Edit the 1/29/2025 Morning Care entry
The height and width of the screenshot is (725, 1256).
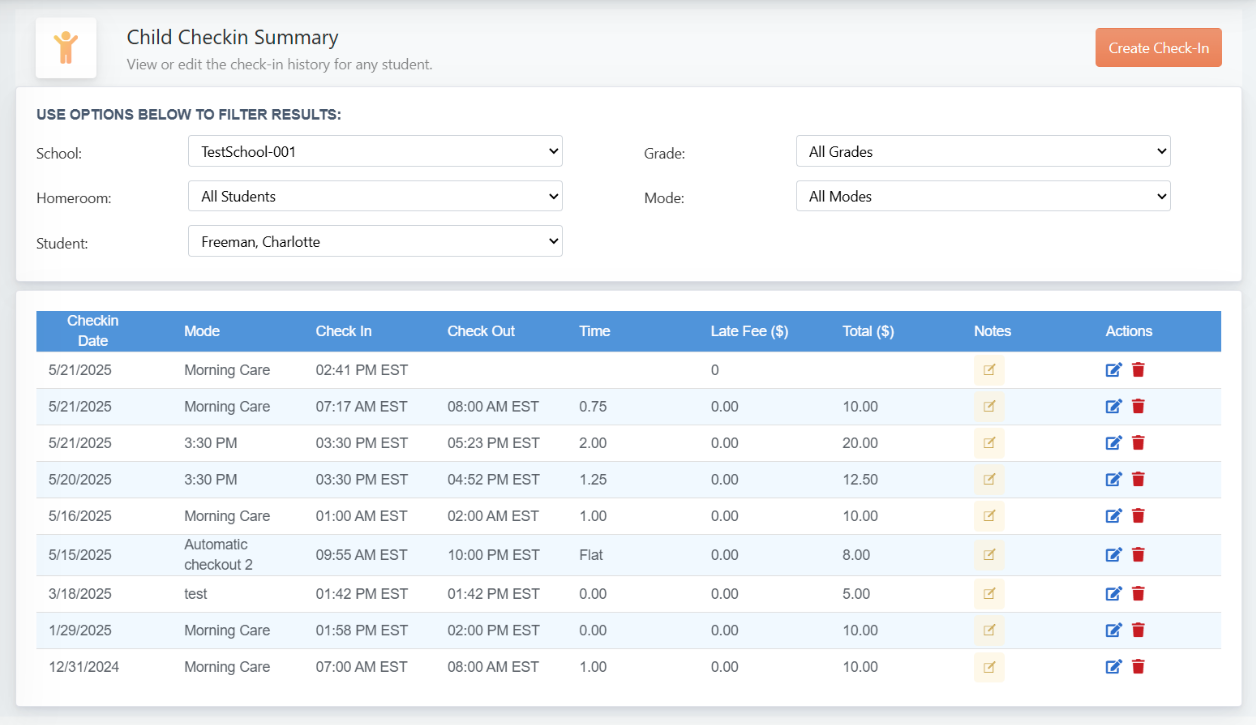coord(1113,630)
